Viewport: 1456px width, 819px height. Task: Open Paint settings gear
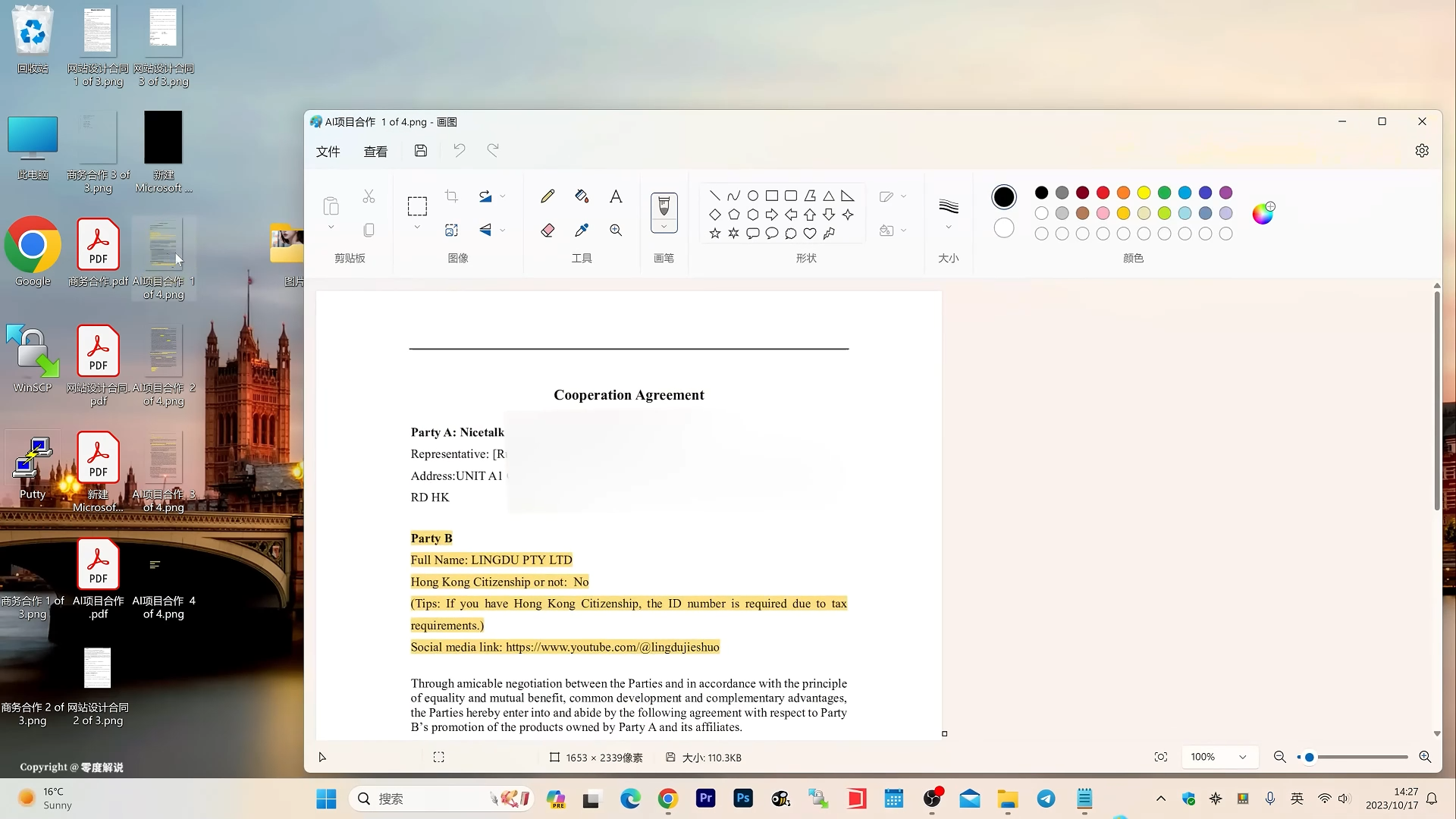coord(1422,151)
